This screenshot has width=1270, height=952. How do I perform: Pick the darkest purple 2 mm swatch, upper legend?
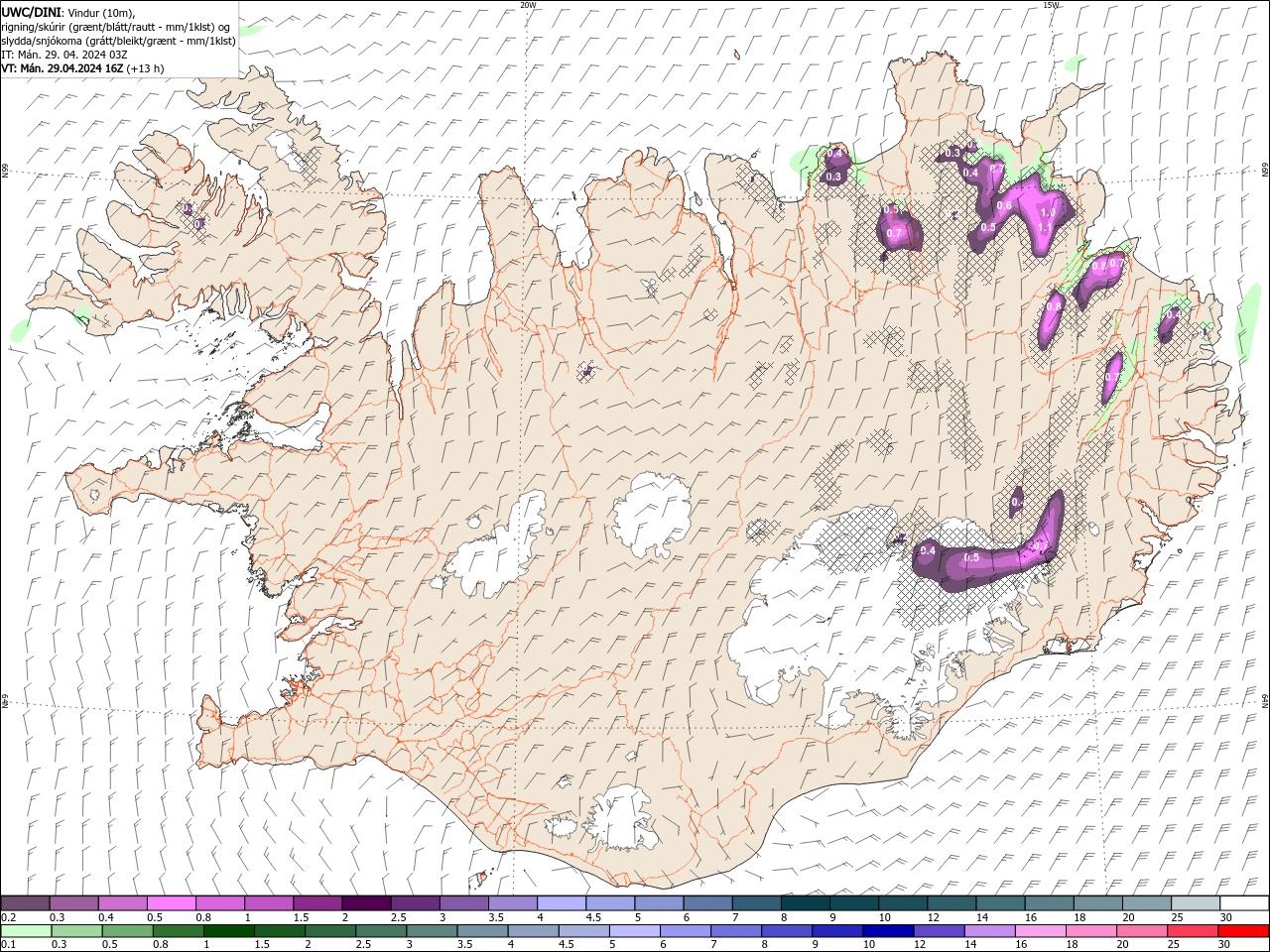(x=365, y=903)
